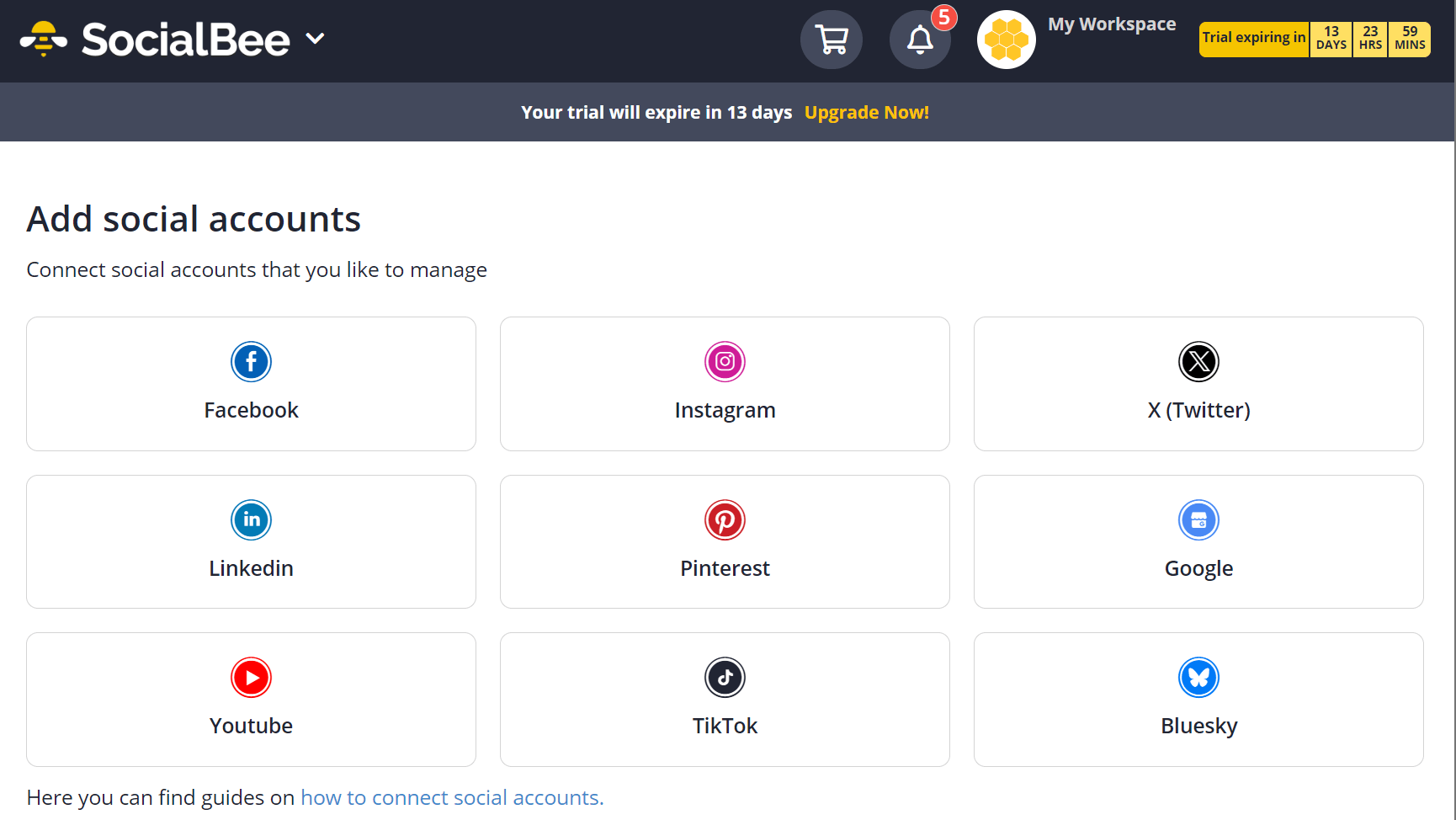Click the X (Twitter) icon
1456x820 pixels.
tap(1198, 362)
